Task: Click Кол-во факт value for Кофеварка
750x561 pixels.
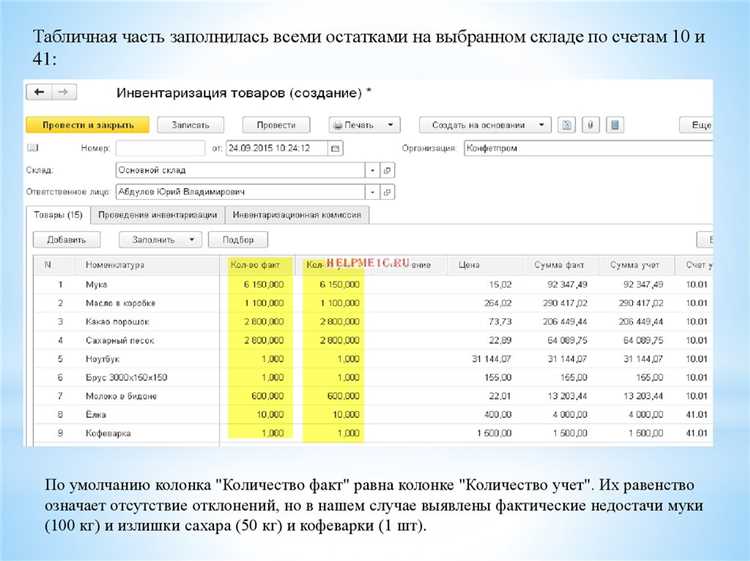Action: coord(273,434)
